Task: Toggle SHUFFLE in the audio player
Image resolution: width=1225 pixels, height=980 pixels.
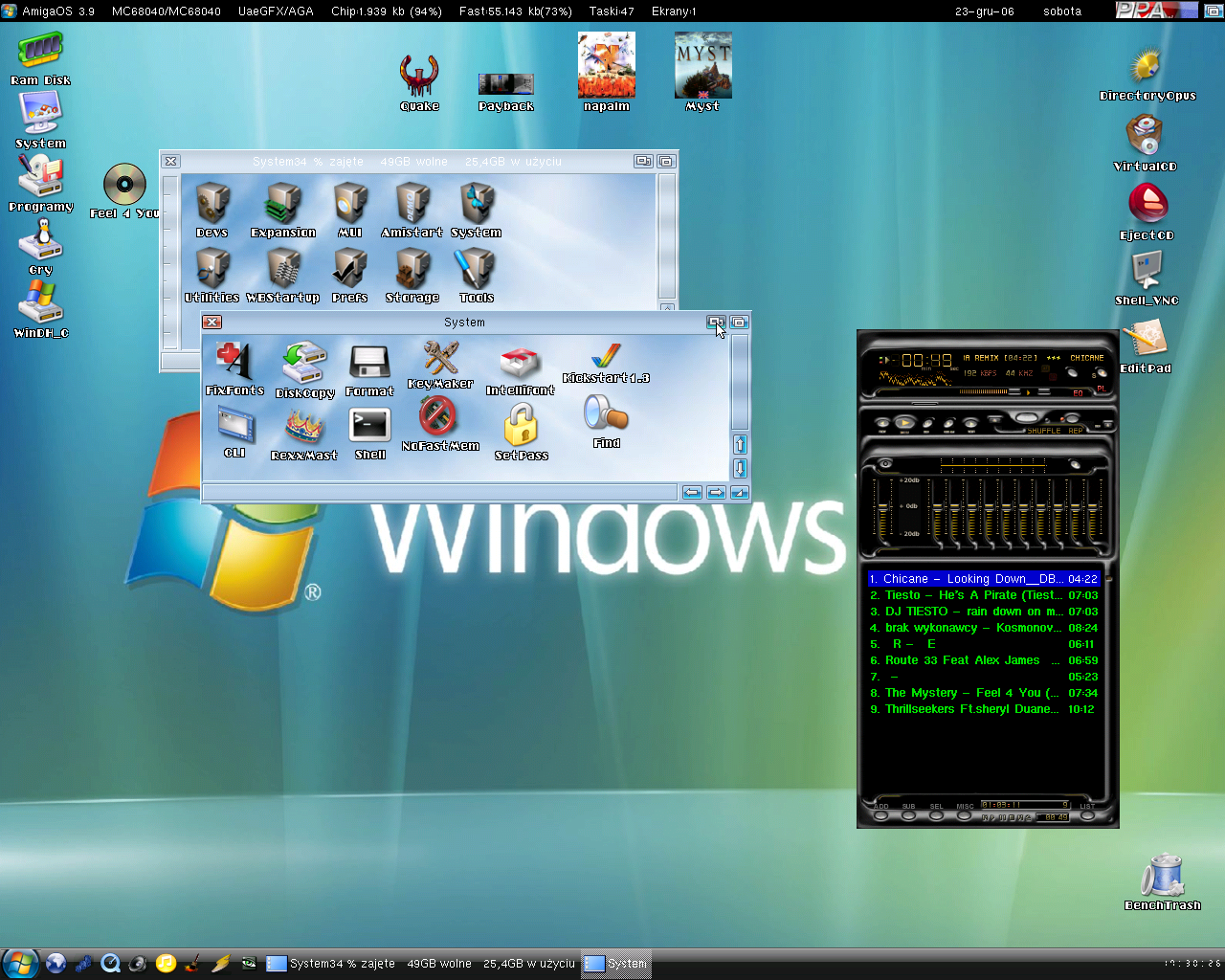Action: (x=1044, y=431)
